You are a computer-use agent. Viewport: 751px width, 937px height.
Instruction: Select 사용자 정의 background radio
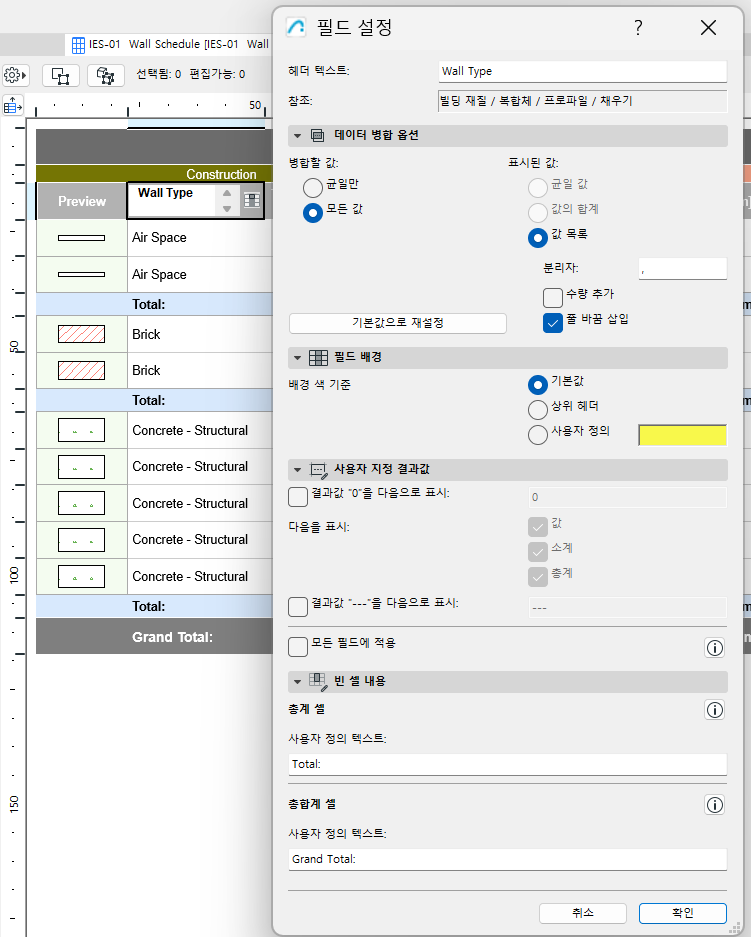point(538,435)
